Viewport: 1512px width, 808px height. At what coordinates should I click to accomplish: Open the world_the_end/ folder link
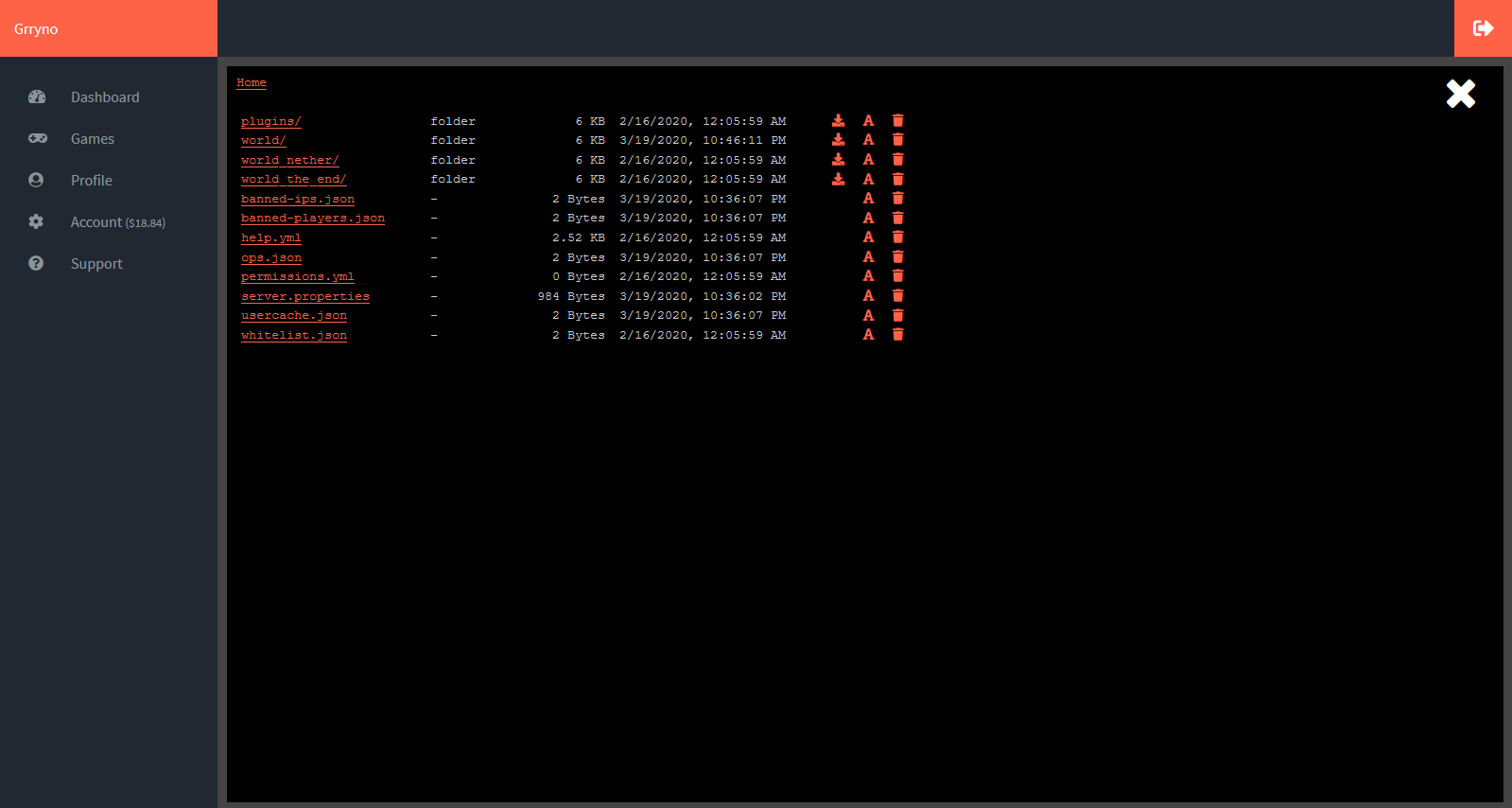(293, 179)
